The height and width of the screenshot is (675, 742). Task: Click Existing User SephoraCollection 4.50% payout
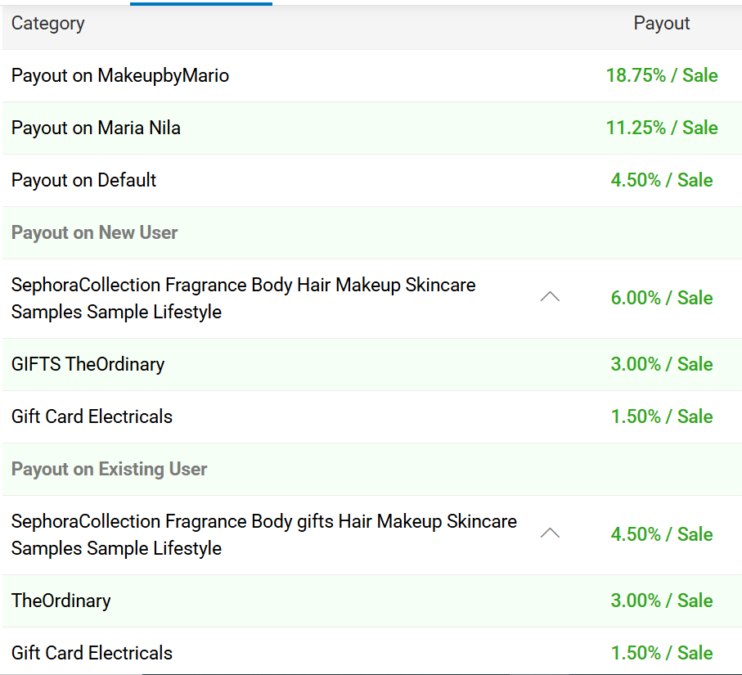pos(661,534)
